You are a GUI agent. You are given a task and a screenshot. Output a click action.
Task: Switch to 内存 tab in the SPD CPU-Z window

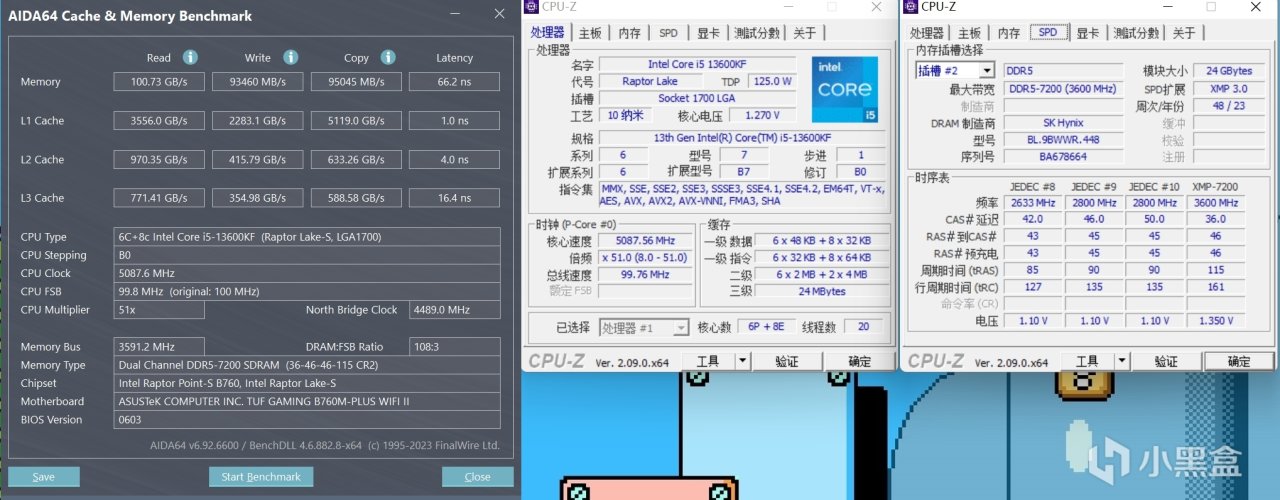click(x=1008, y=33)
